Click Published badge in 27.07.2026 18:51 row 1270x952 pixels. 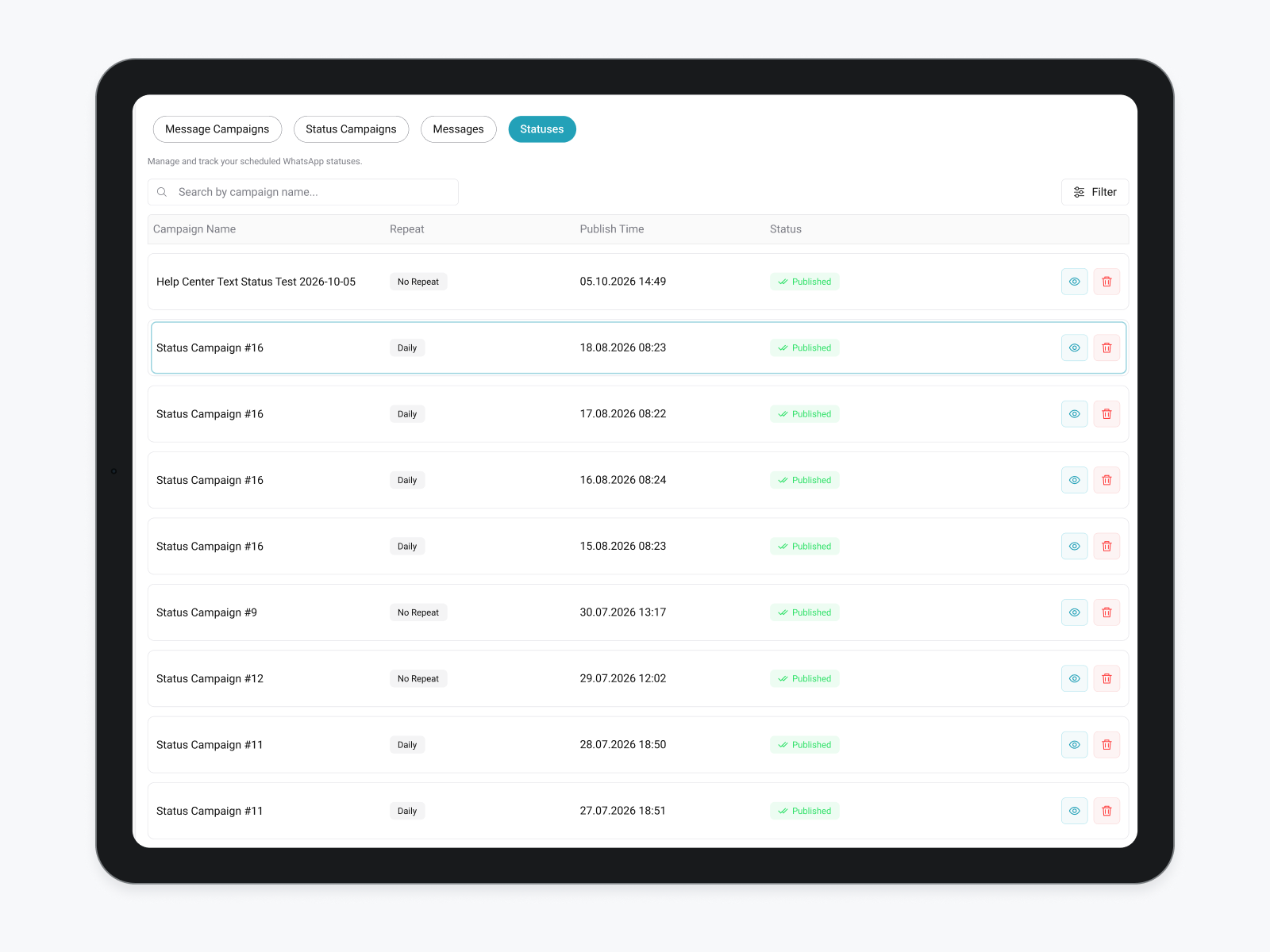pyautogui.click(x=804, y=811)
